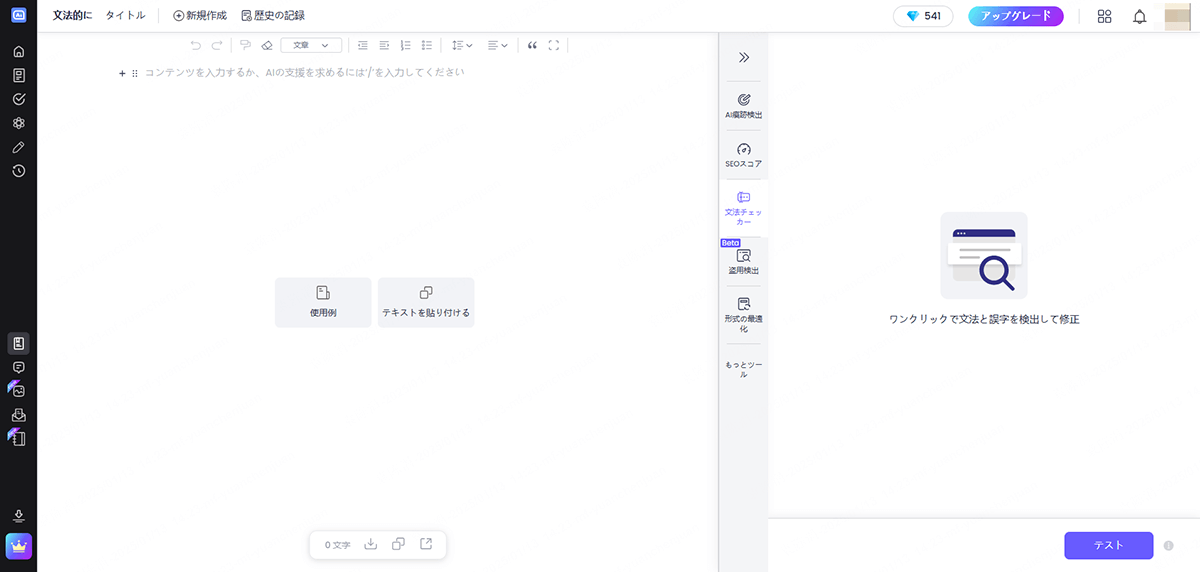Click the テスト button

pyautogui.click(x=1109, y=545)
